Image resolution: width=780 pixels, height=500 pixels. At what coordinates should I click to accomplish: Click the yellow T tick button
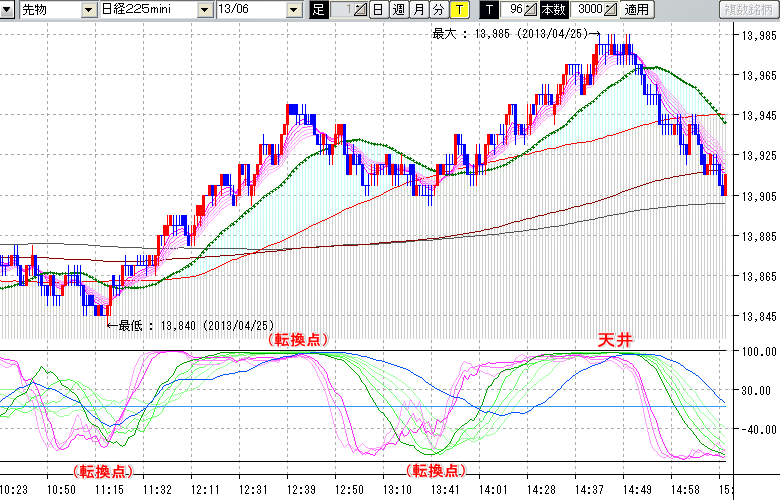(458, 10)
